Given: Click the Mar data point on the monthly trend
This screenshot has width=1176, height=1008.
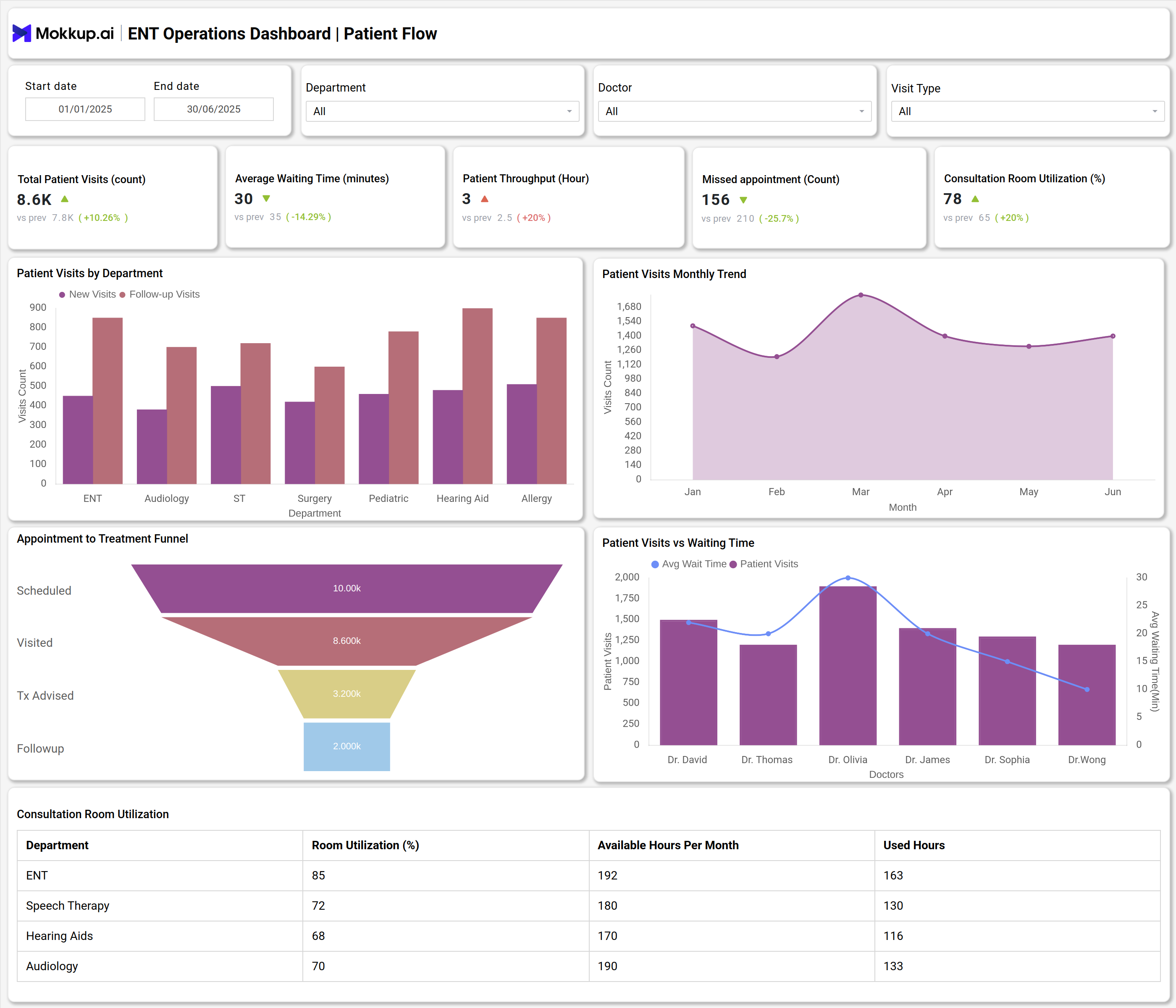Looking at the screenshot, I should 861,295.
